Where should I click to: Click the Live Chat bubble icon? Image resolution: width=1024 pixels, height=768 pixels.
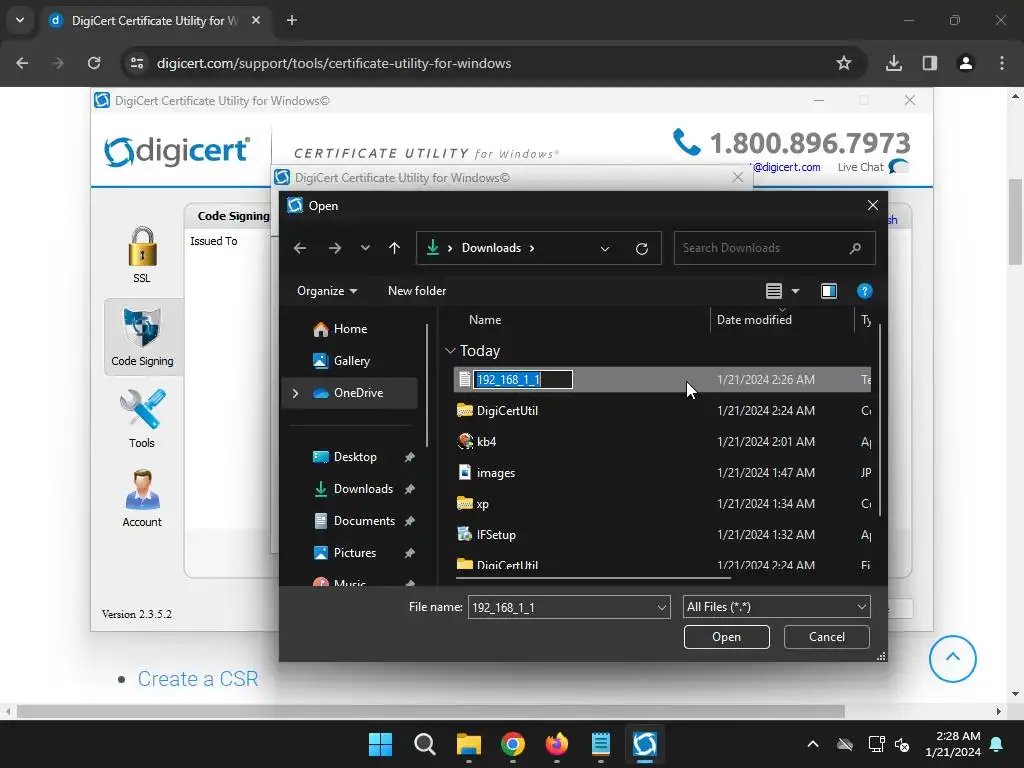click(x=899, y=167)
